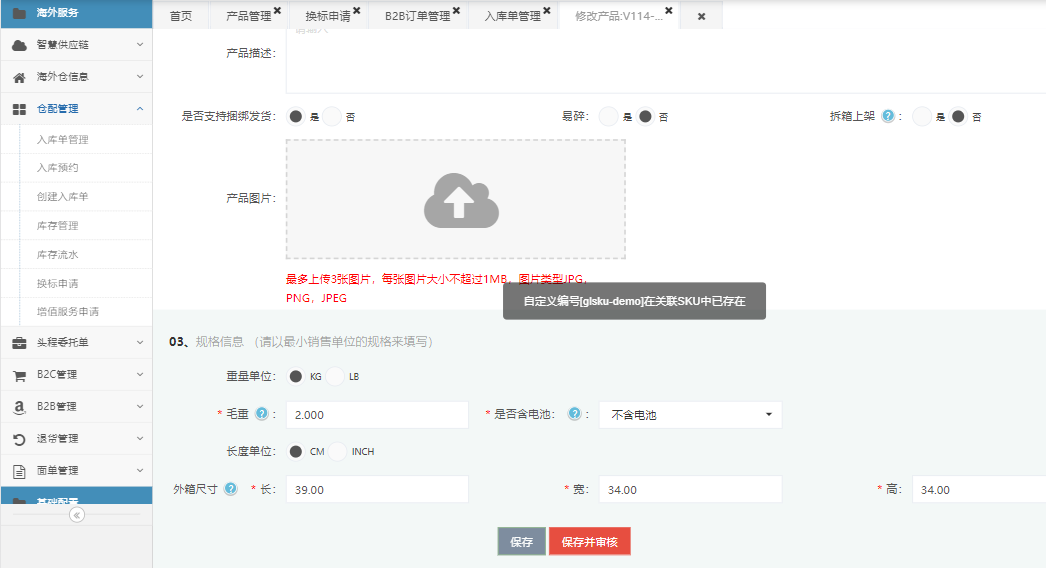Click help icon next to 拆箱上架
Image resolution: width=1046 pixels, height=568 pixels.
[x=888, y=116]
